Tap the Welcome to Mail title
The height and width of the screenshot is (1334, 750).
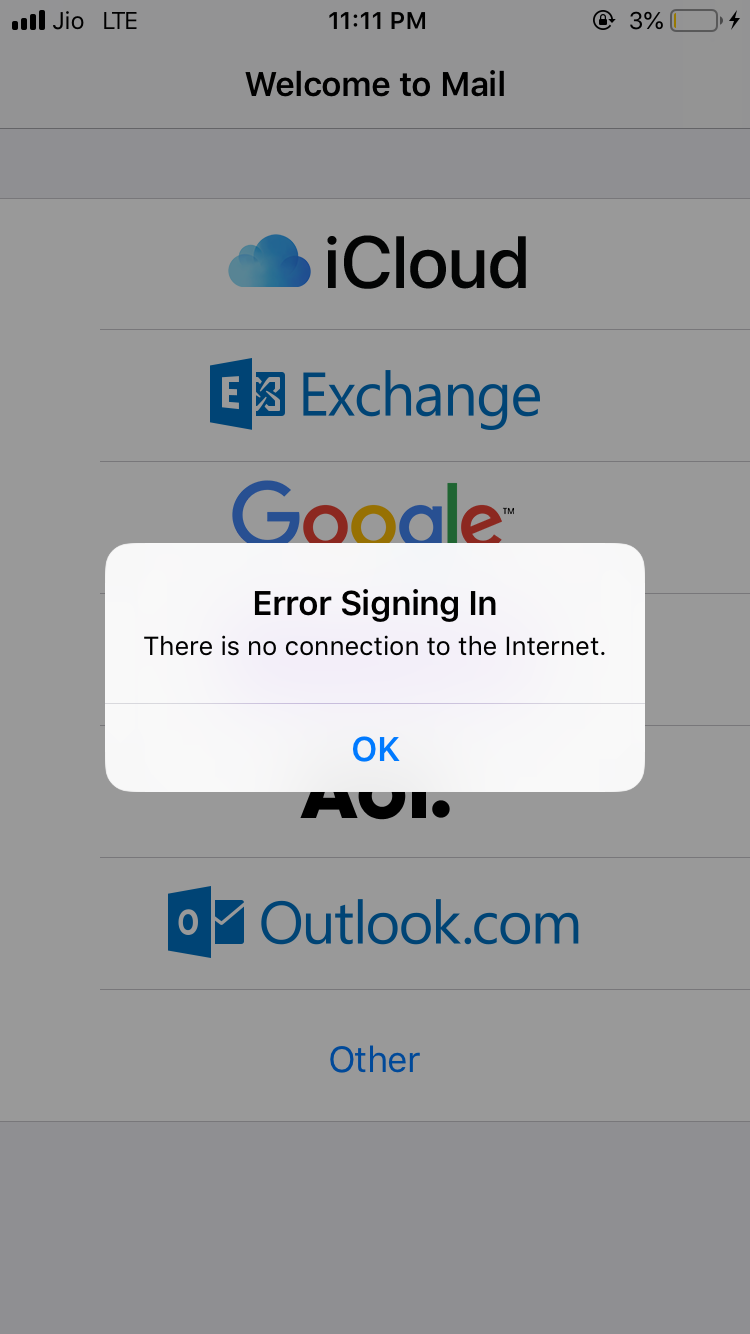pyautogui.click(x=375, y=84)
